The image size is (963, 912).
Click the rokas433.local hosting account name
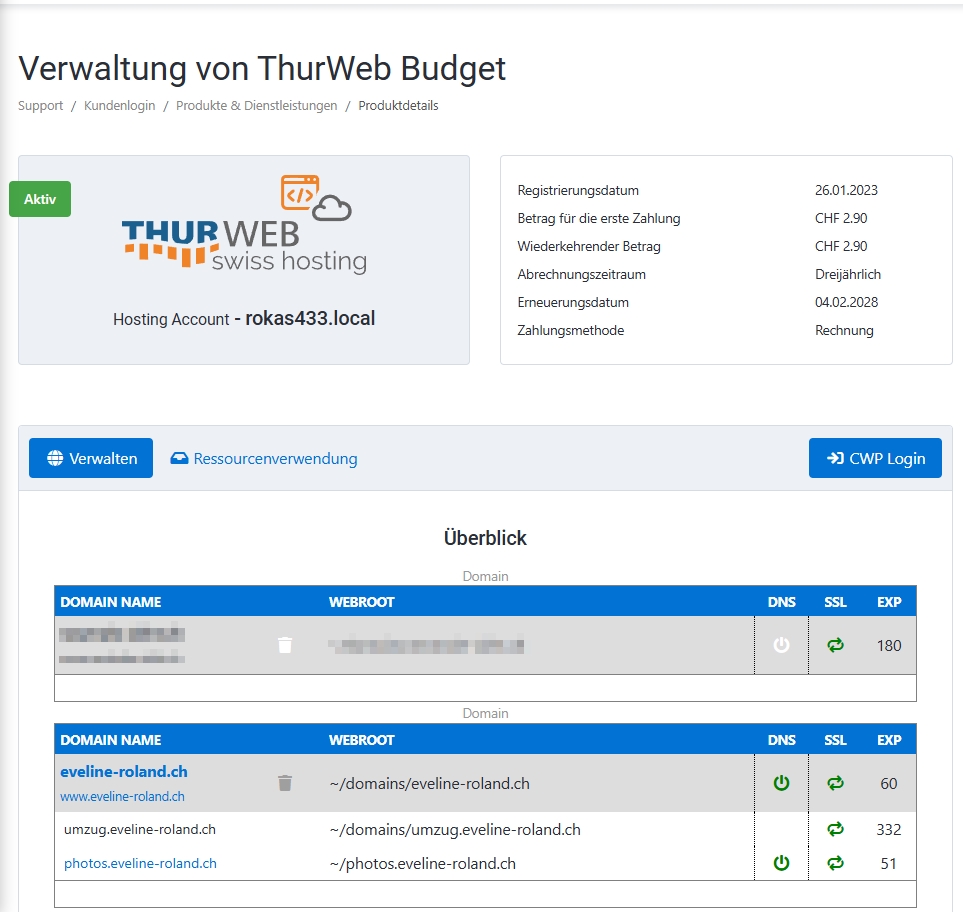point(310,318)
